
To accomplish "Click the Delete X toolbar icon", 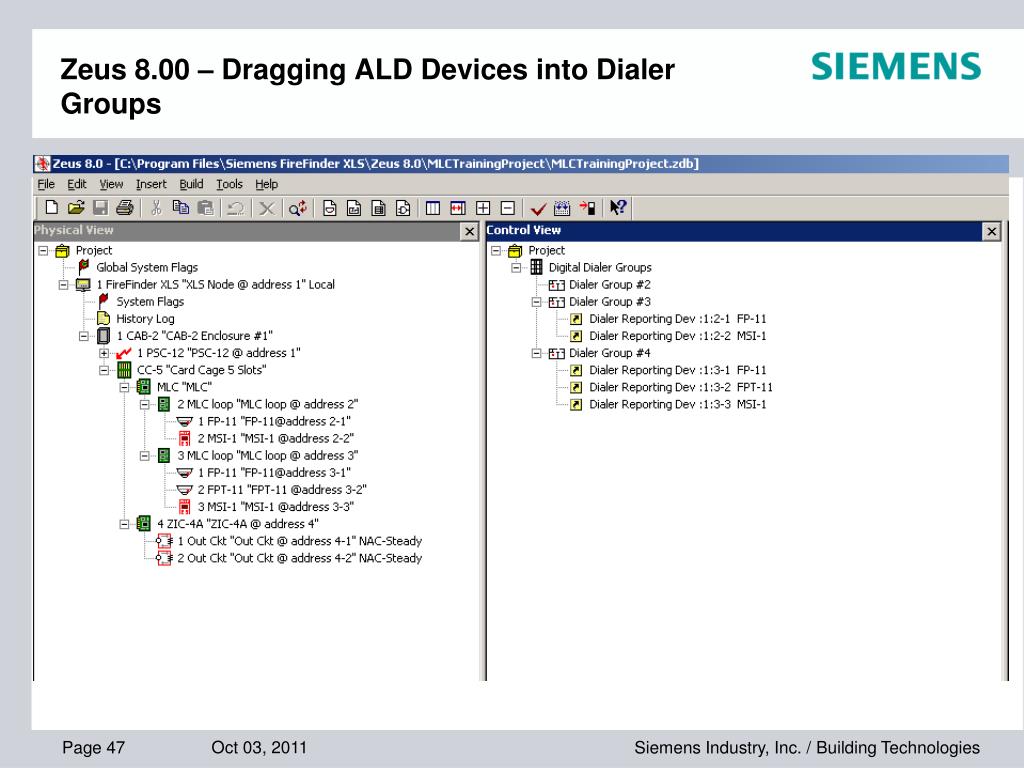I will click(x=266, y=208).
